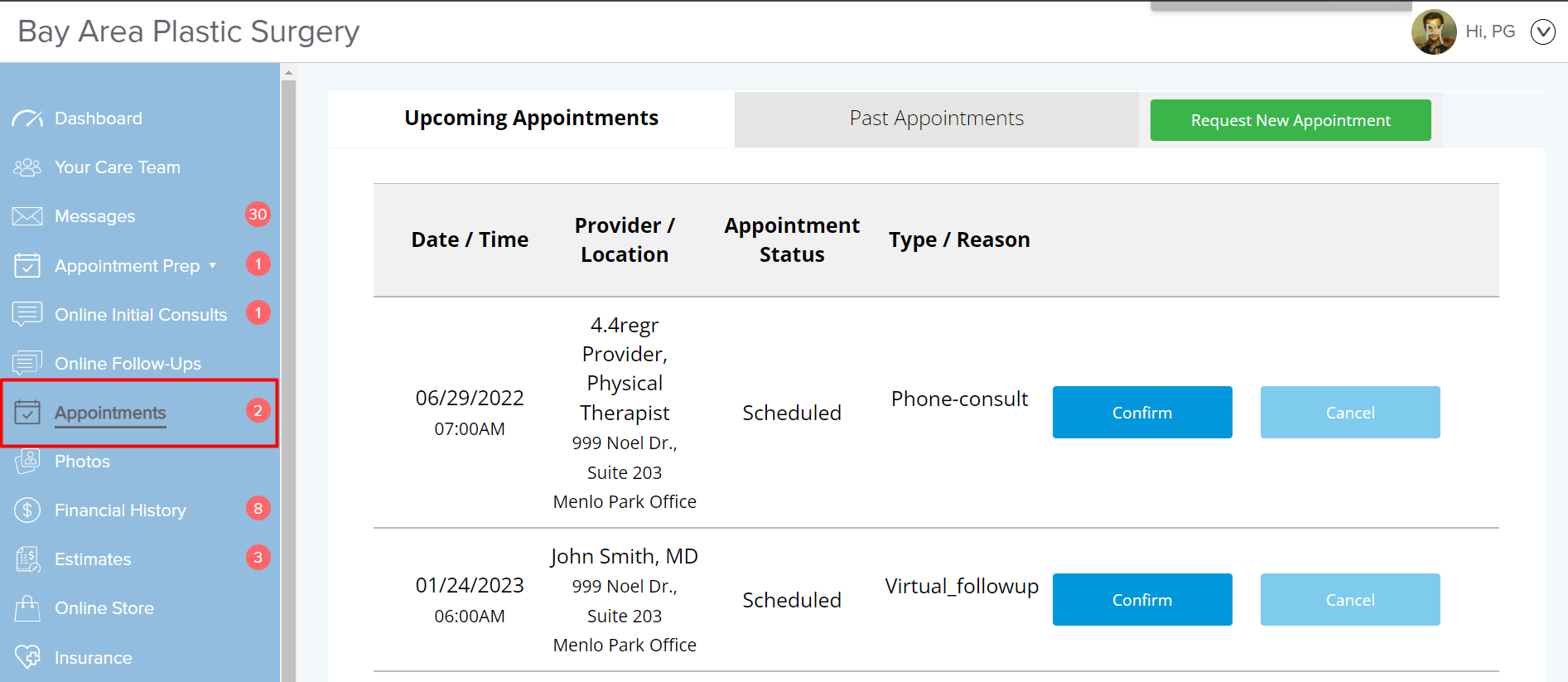
Task: Select the Online Initial Consults chat icon
Action: point(27,314)
